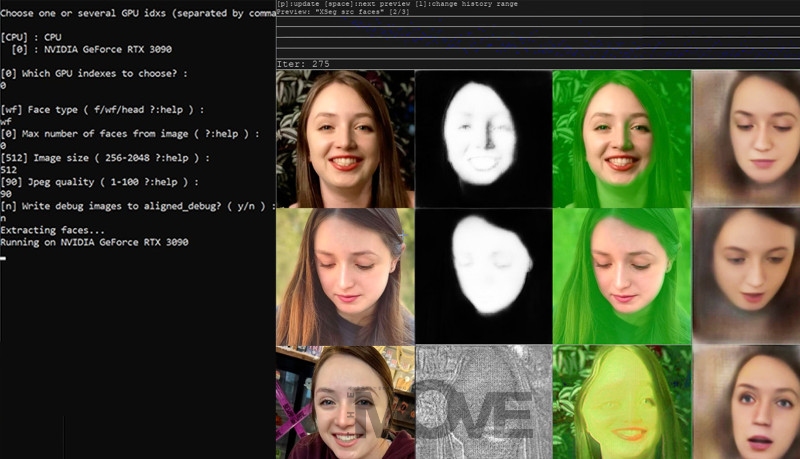Select the top-row green overlay face
This screenshot has height=459, width=800.
(622, 139)
